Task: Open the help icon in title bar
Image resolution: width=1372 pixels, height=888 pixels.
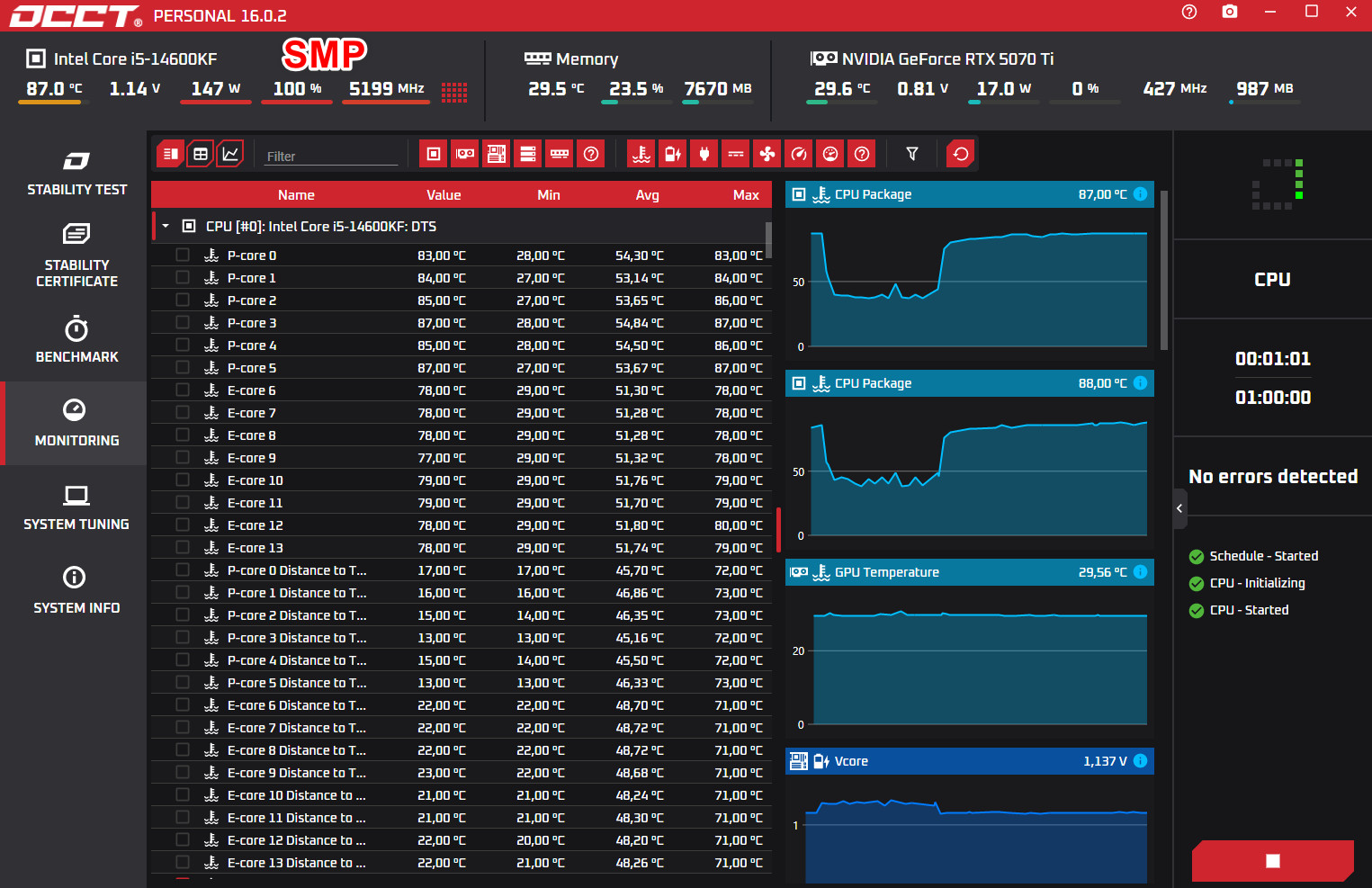Action: pos(1189,12)
